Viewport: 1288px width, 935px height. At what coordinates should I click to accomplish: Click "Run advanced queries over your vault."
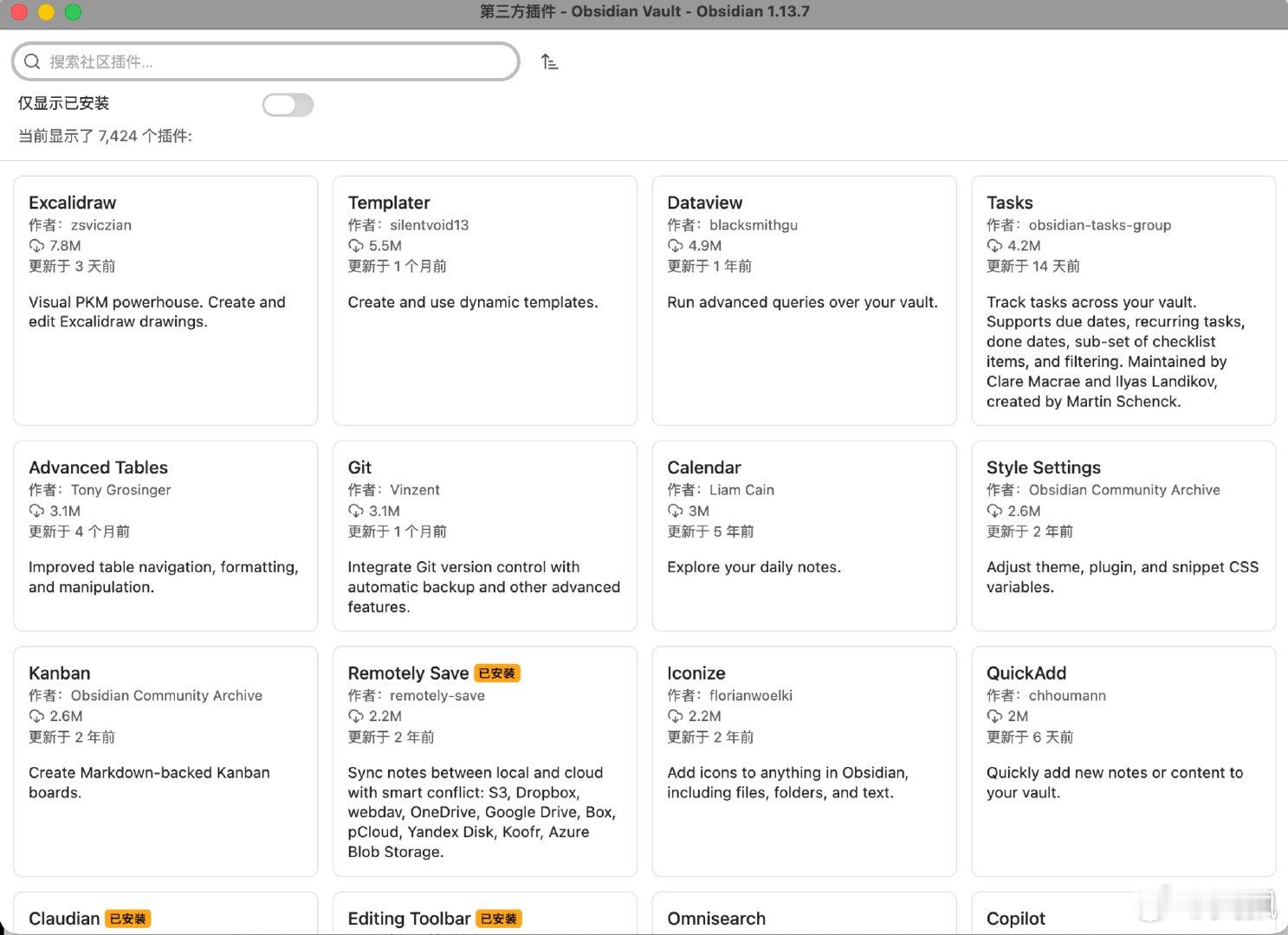pyautogui.click(x=802, y=302)
